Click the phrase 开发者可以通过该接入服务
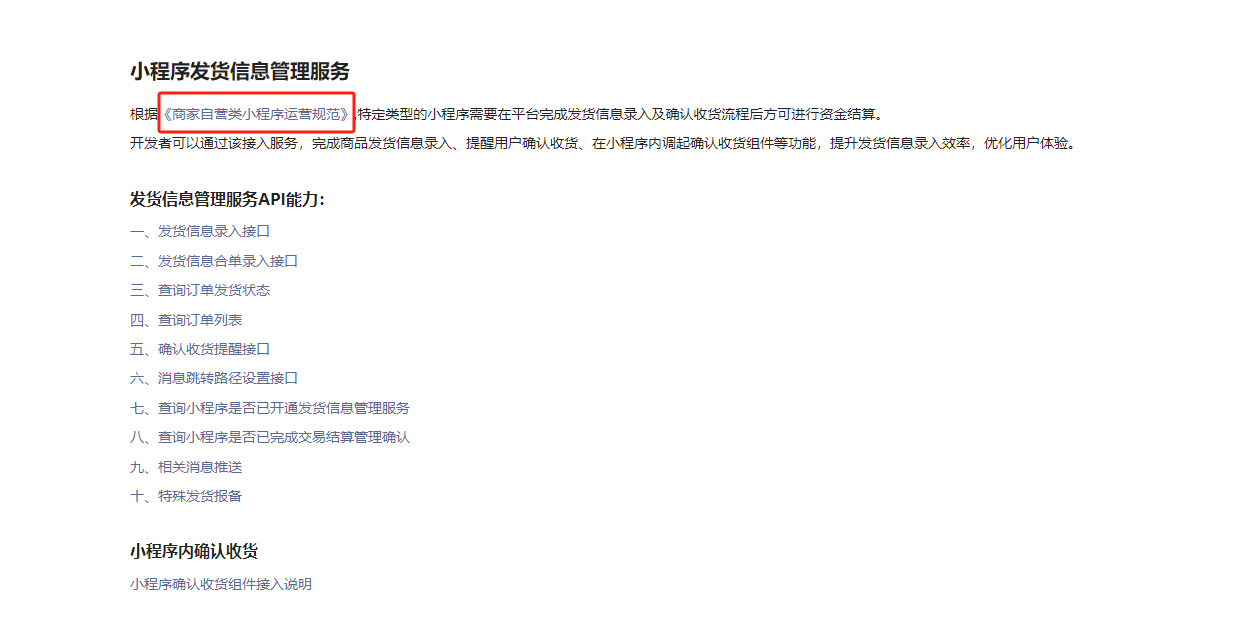This screenshot has width=1253, height=618. pyautogui.click(x=214, y=143)
